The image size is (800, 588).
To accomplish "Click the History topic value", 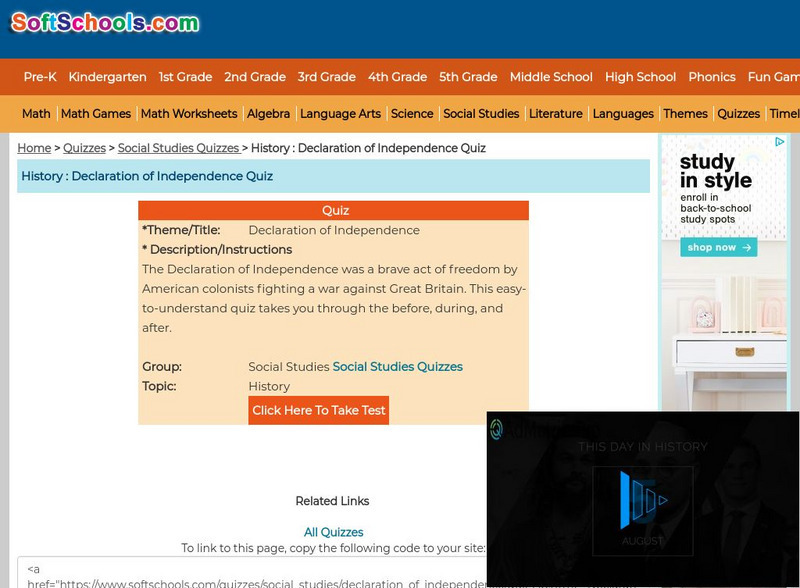I will pos(269,386).
